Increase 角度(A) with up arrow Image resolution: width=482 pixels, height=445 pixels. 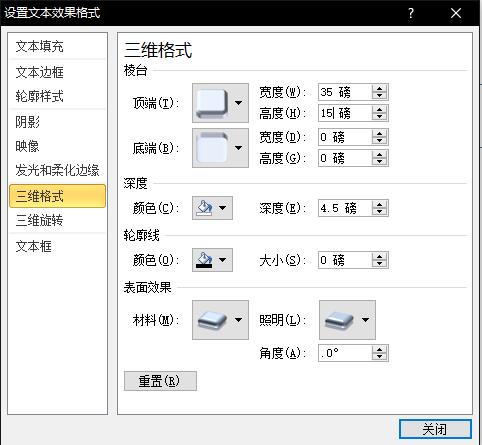pos(380,349)
